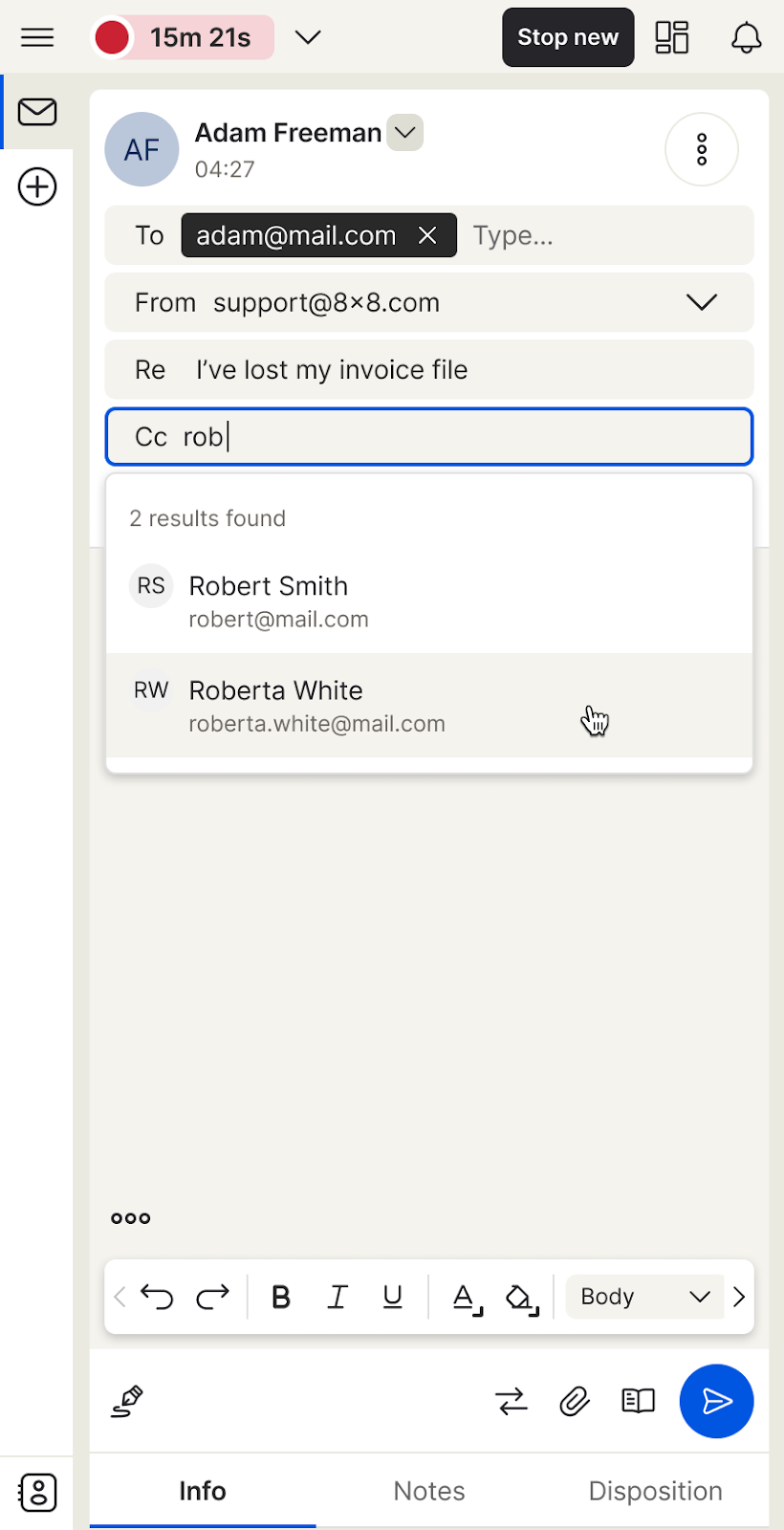This screenshot has height=1530, width=784.
Task: Open the dashboard layout icon
Action: (672, 37)
